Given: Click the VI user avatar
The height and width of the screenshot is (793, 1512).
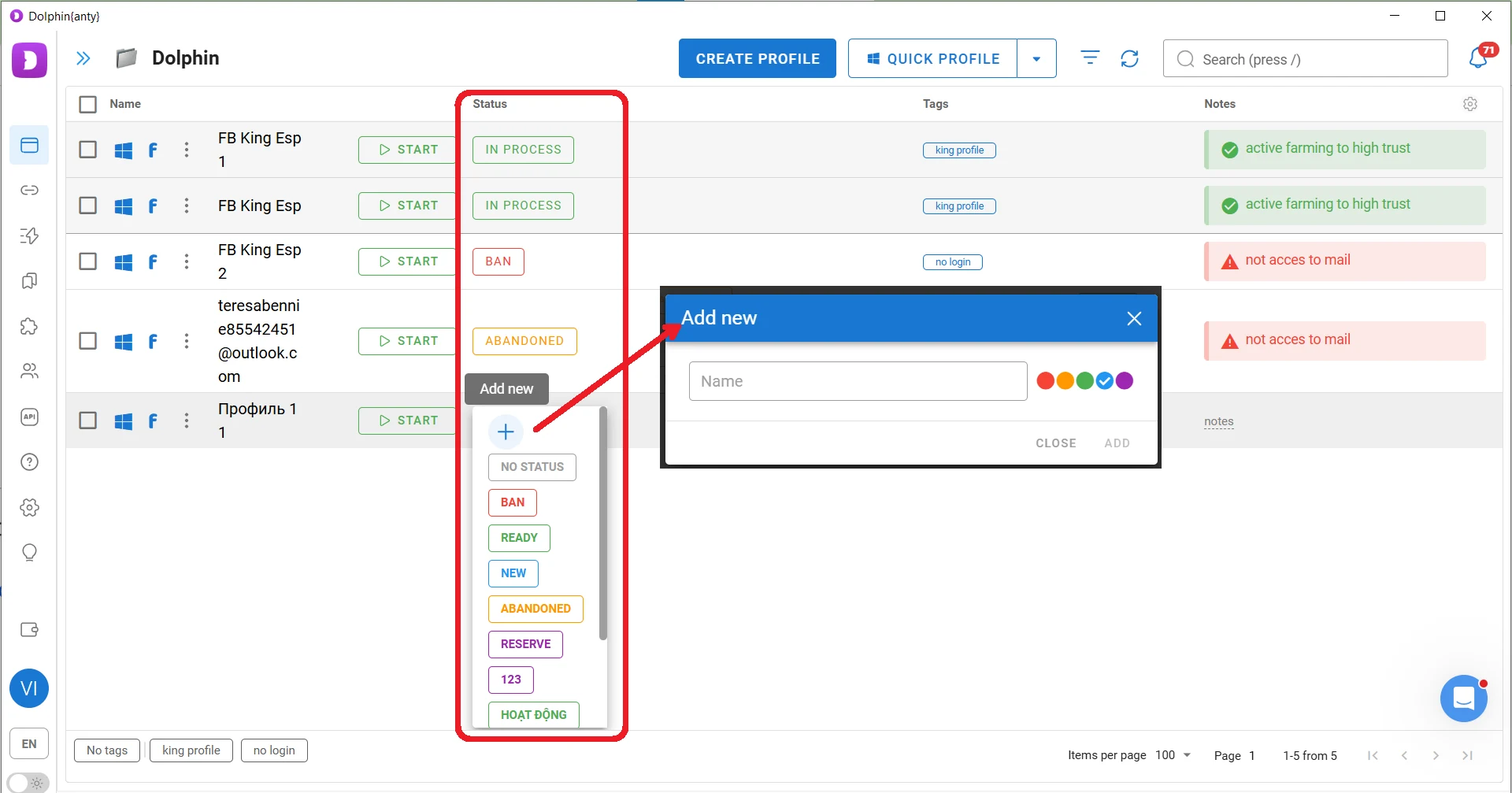Looking at the screenshot, I should pyautogui.click(x=29, y=688).
